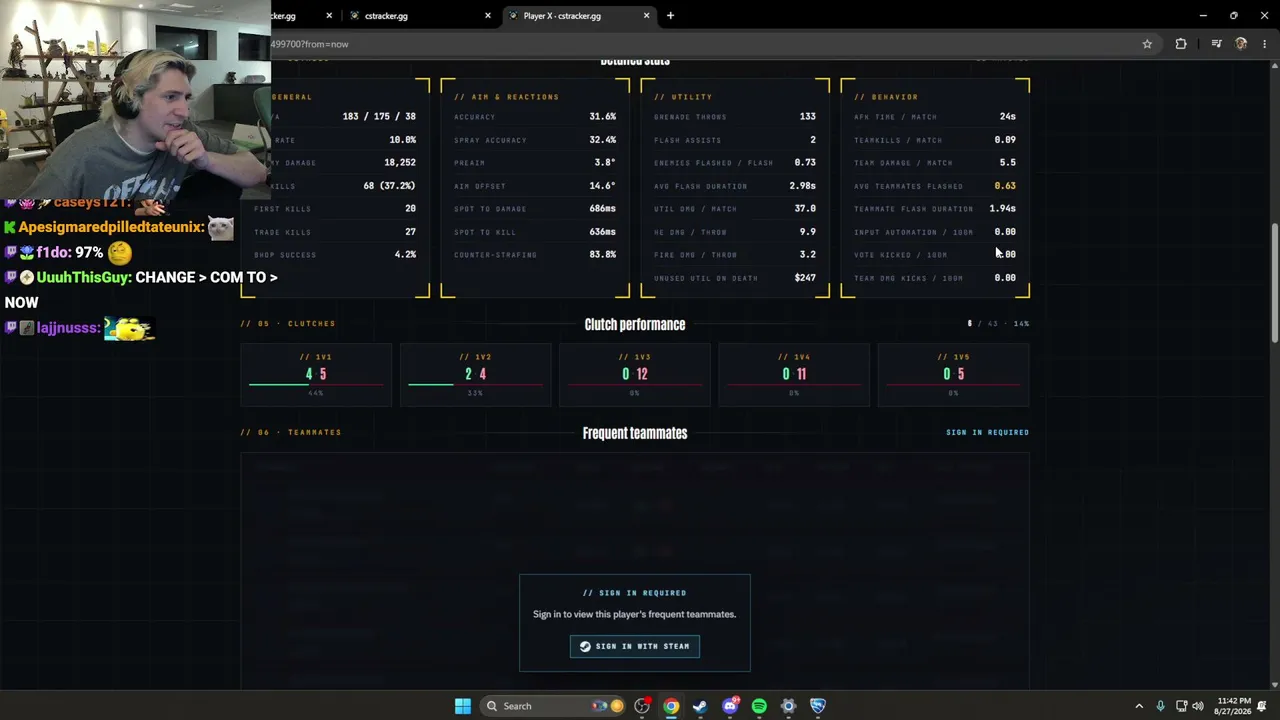The height and width of the screenshot is (720, 1280).
Task: Click the Clutch performance heading
Action: pos(635,324)
